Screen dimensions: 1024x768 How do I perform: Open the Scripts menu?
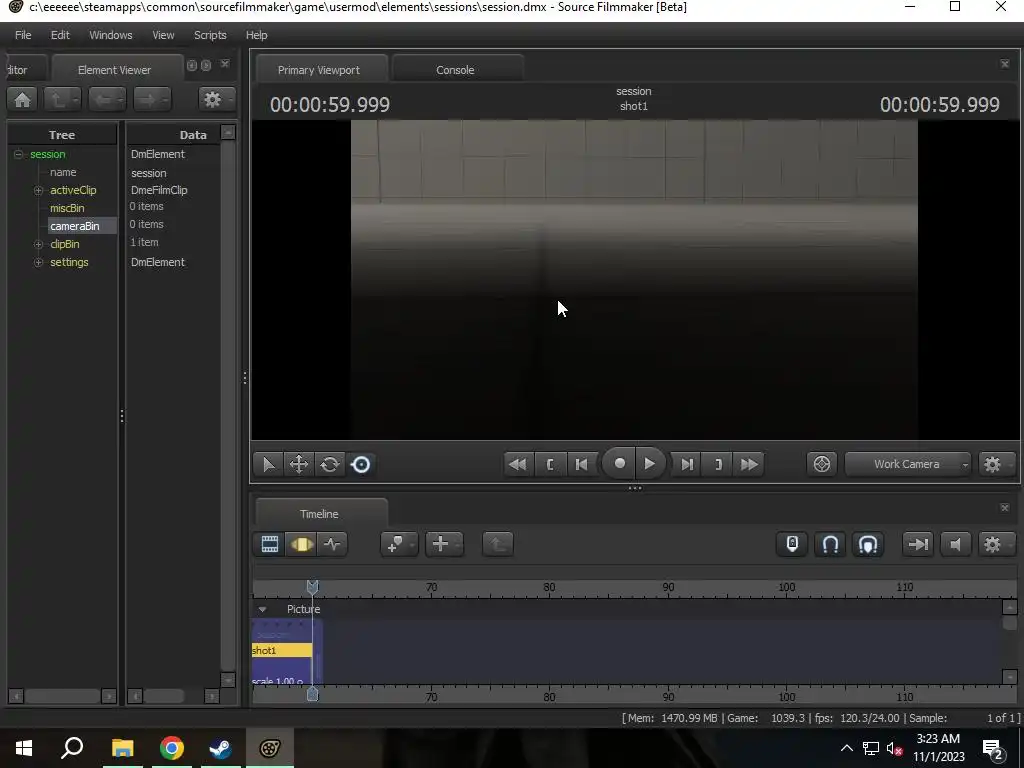210,35
